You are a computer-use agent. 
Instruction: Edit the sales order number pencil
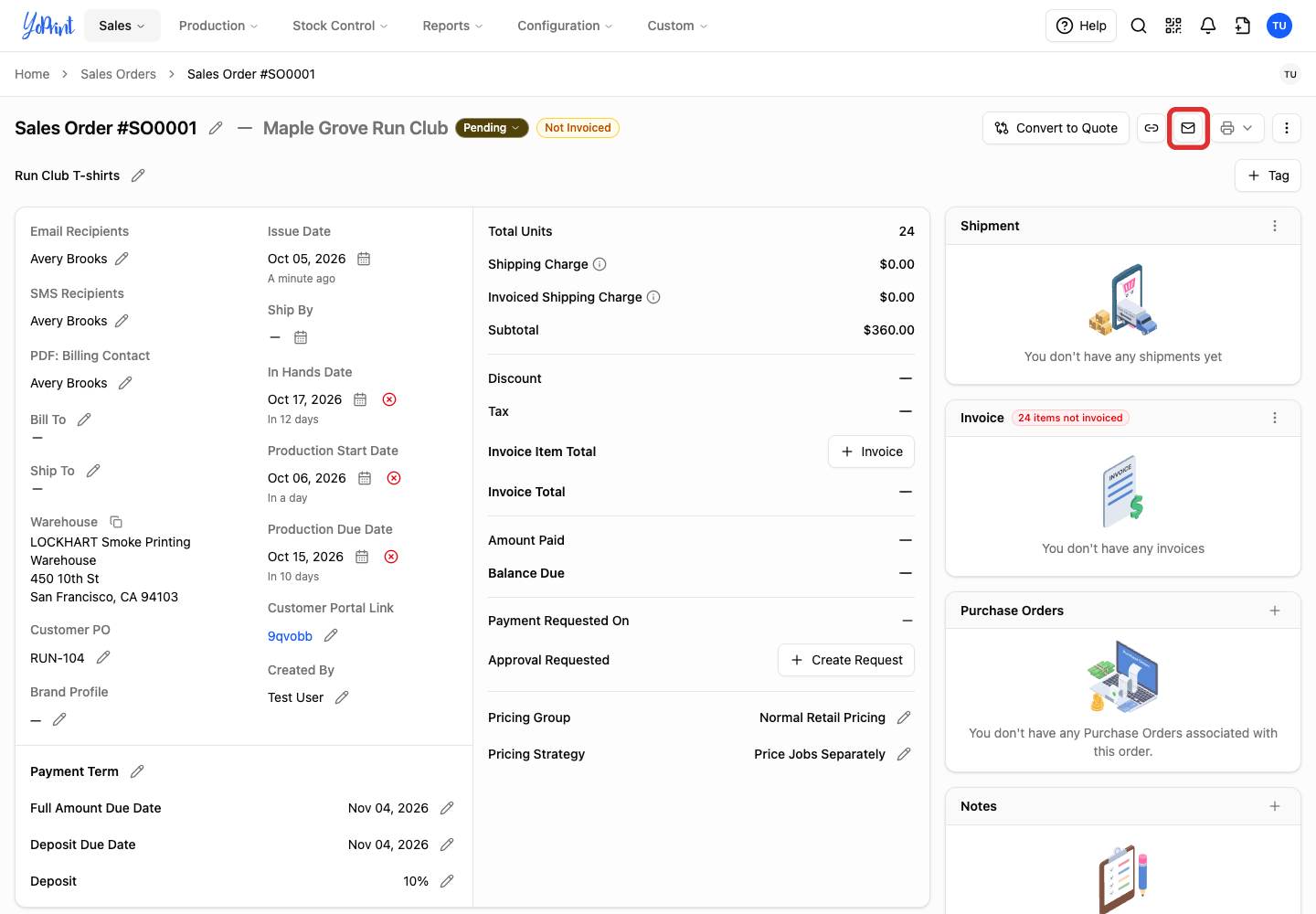coord(216,128)
